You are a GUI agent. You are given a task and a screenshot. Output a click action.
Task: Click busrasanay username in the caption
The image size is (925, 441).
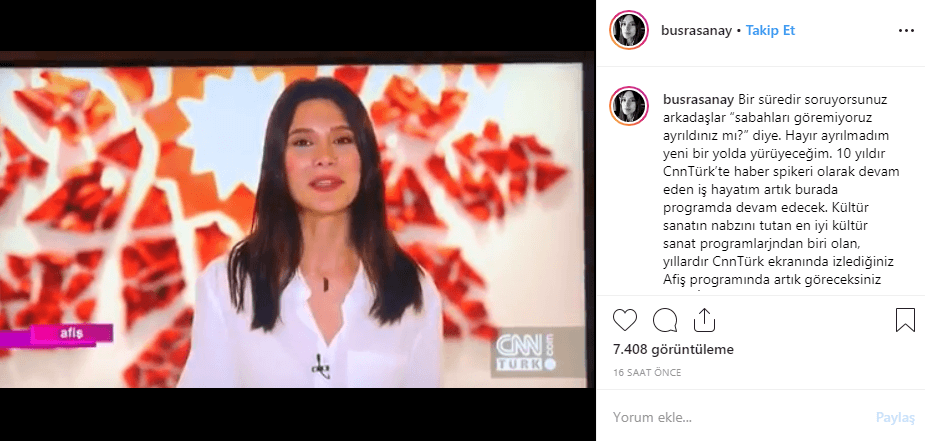[698, 98]
